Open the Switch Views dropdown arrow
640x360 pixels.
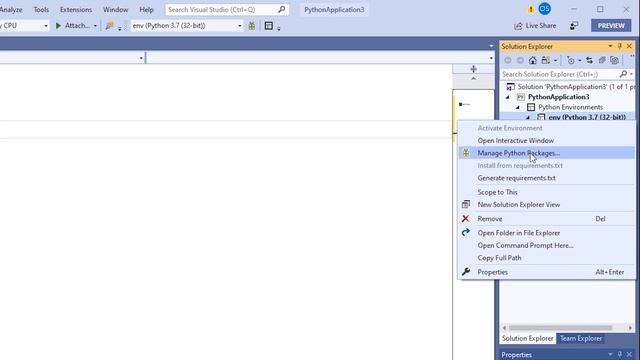pos(556,61)
